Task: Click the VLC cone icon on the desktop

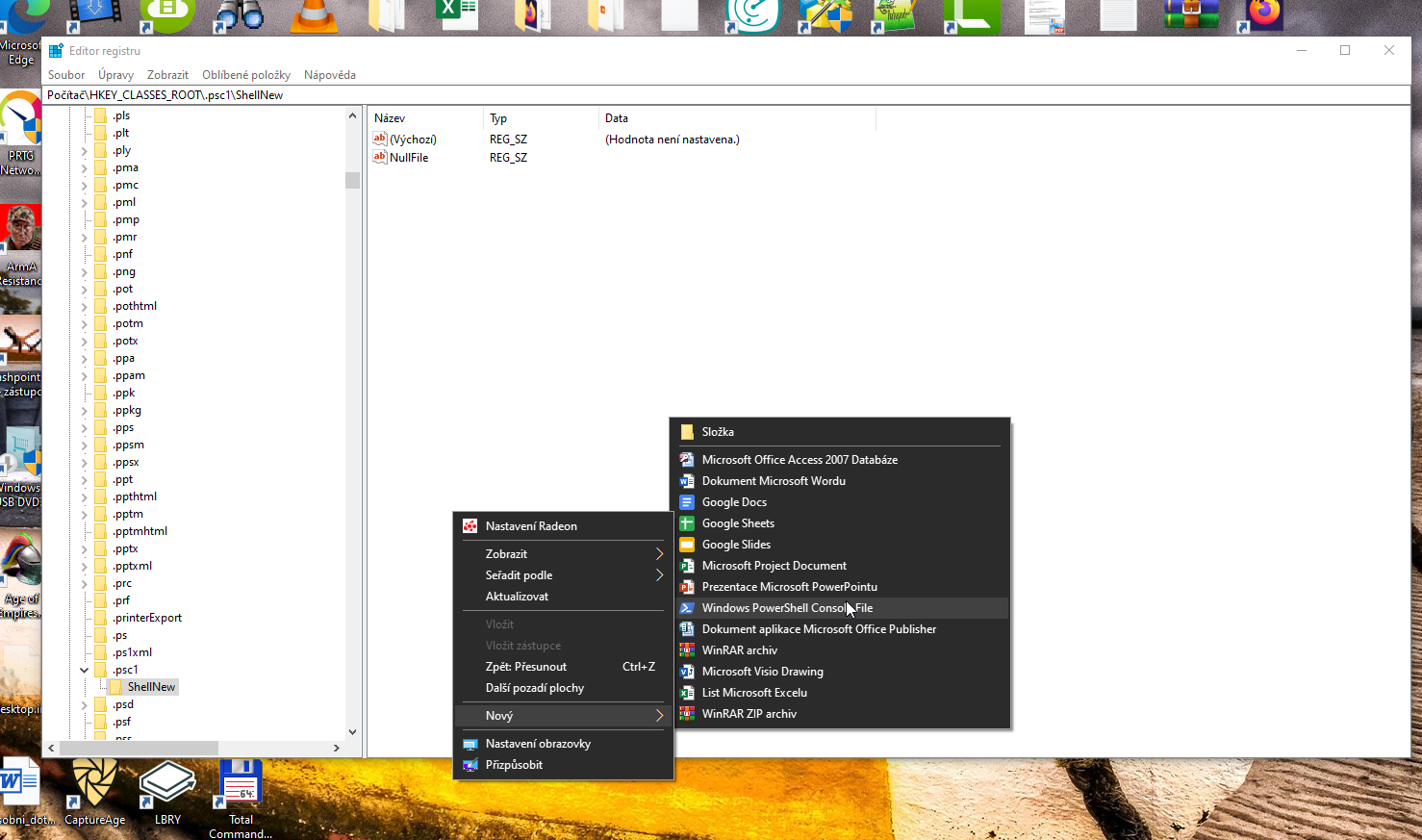Action: click(x=314, y=15)
